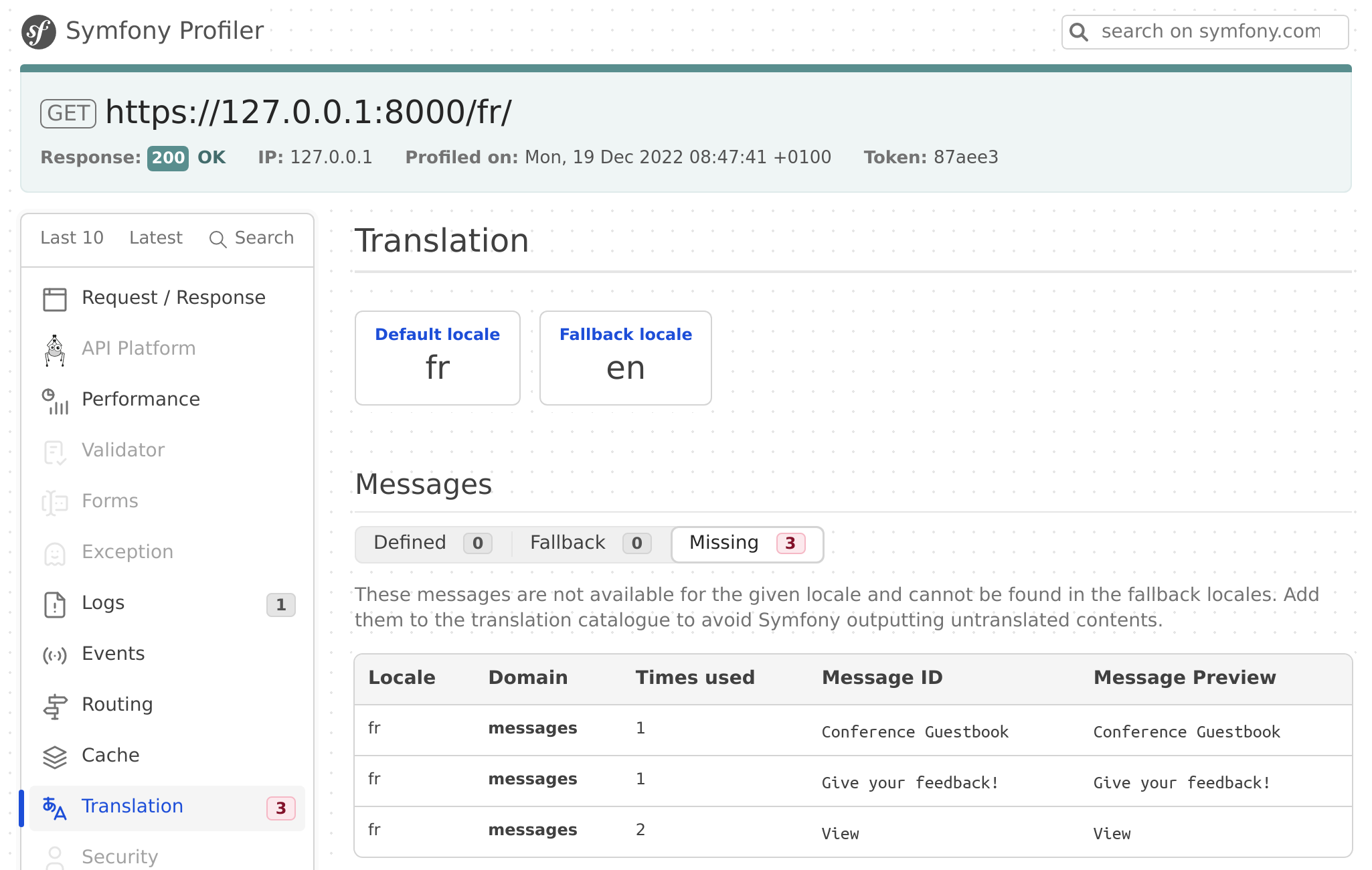Switch to the Fallback messages tab
The image size is (1372, 870).
point(588,543)
